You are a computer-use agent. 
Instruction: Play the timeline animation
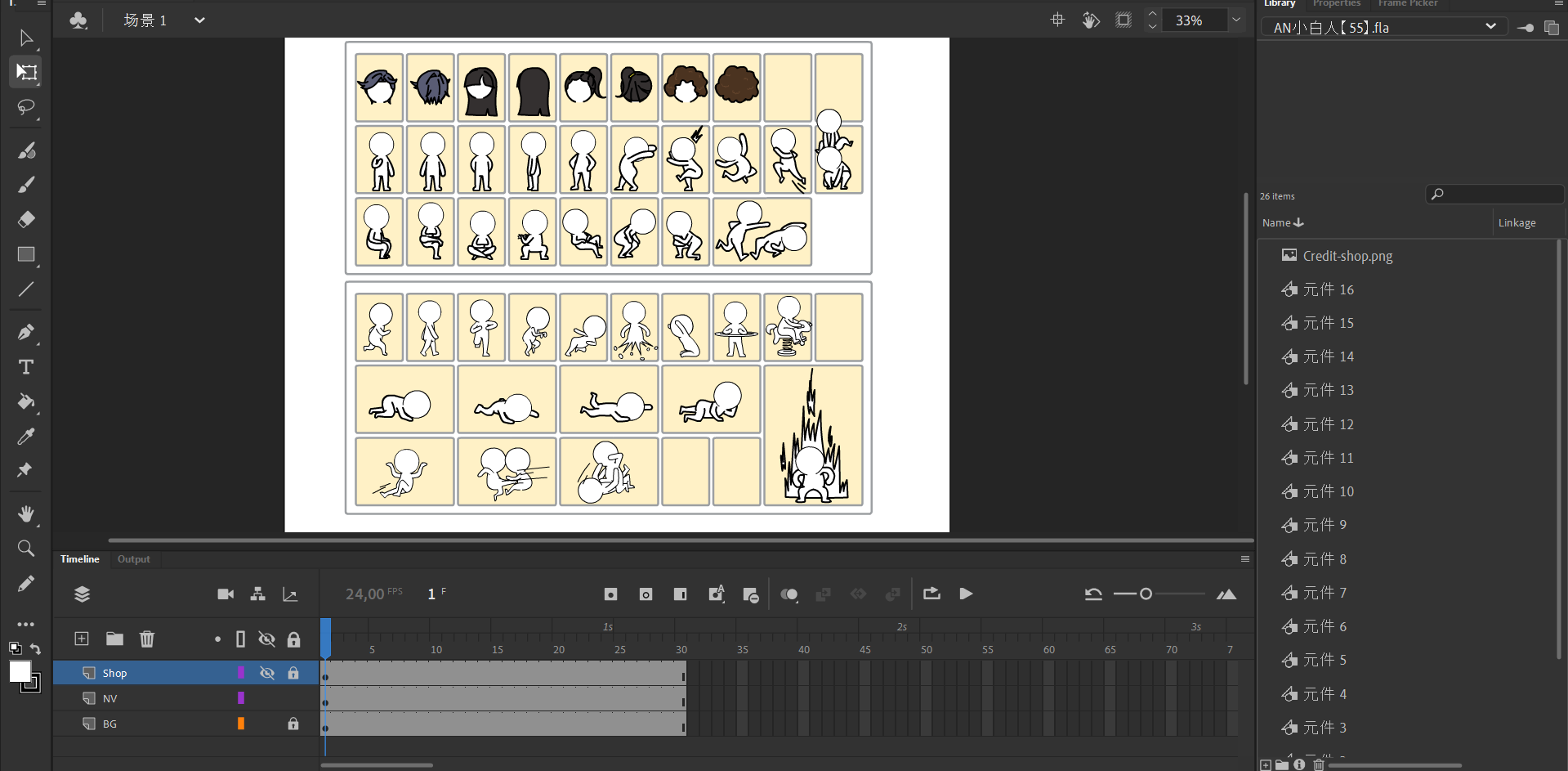pyautogui.click(x=966, y=594)
